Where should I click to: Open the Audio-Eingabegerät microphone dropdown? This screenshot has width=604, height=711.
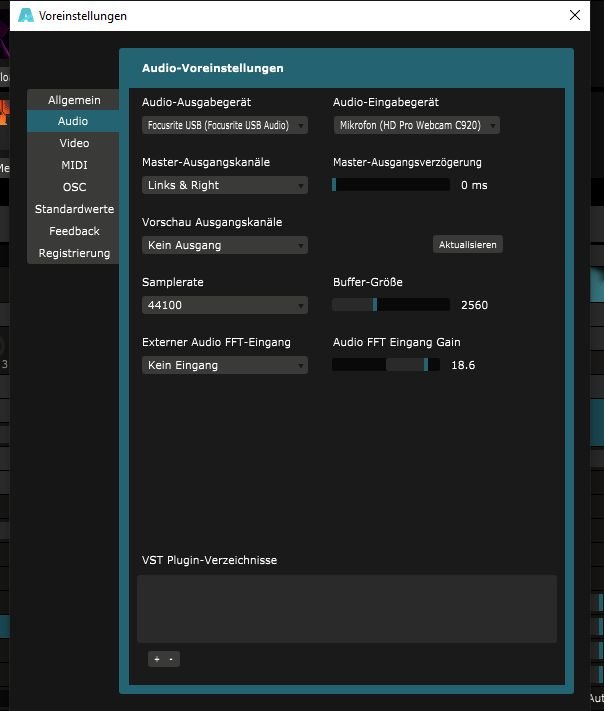click(x=415, y=125)
